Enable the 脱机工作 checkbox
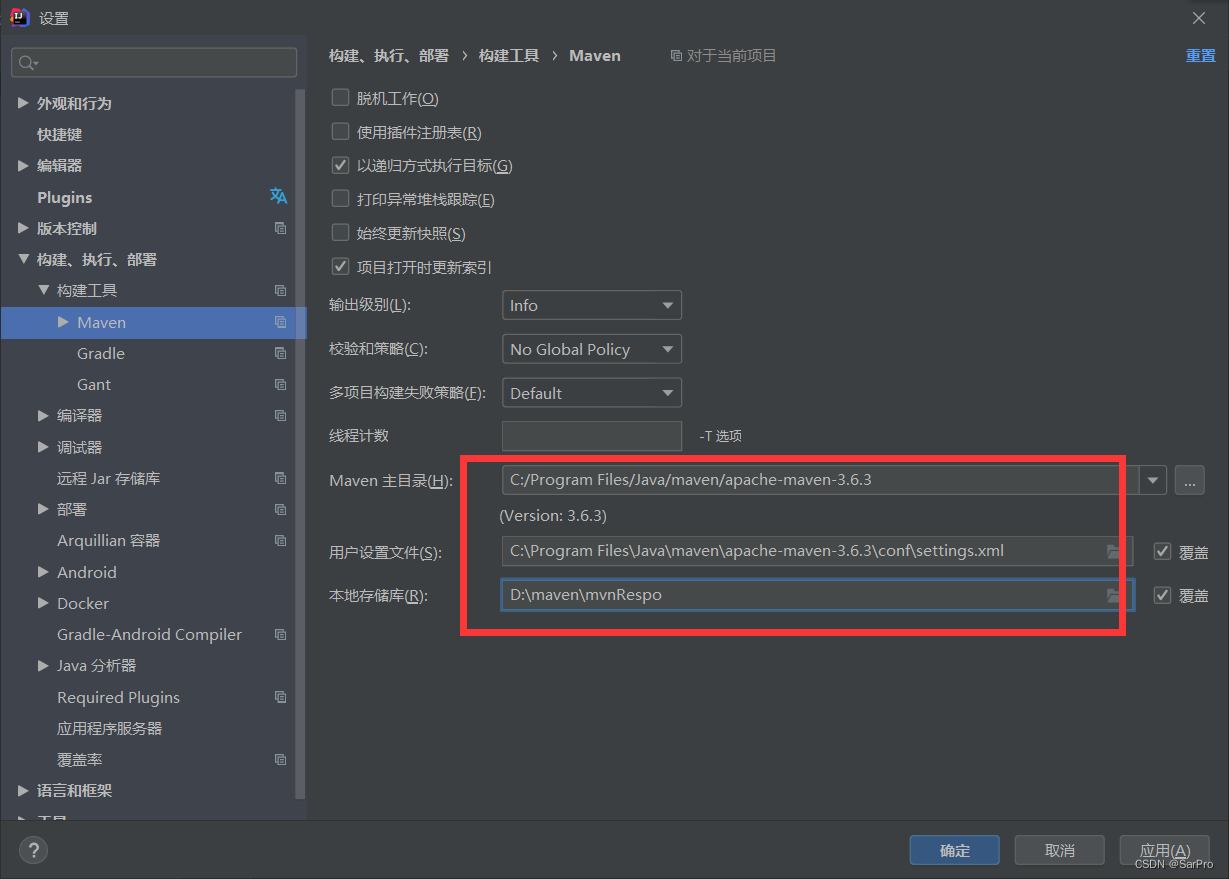Image resolution: width=1229 pixels, height=879 pixels. 340,98
